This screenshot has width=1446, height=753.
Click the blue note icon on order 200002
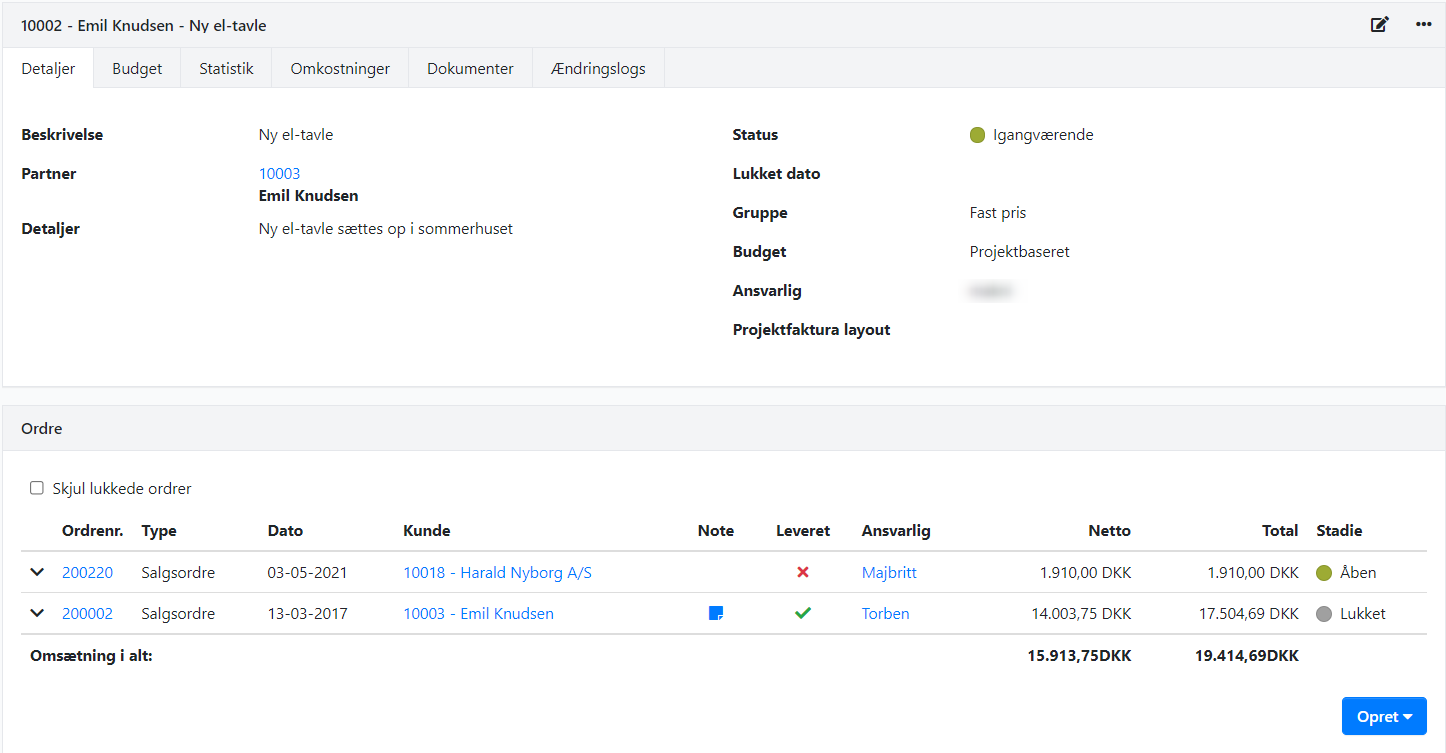tap(716, 613)
